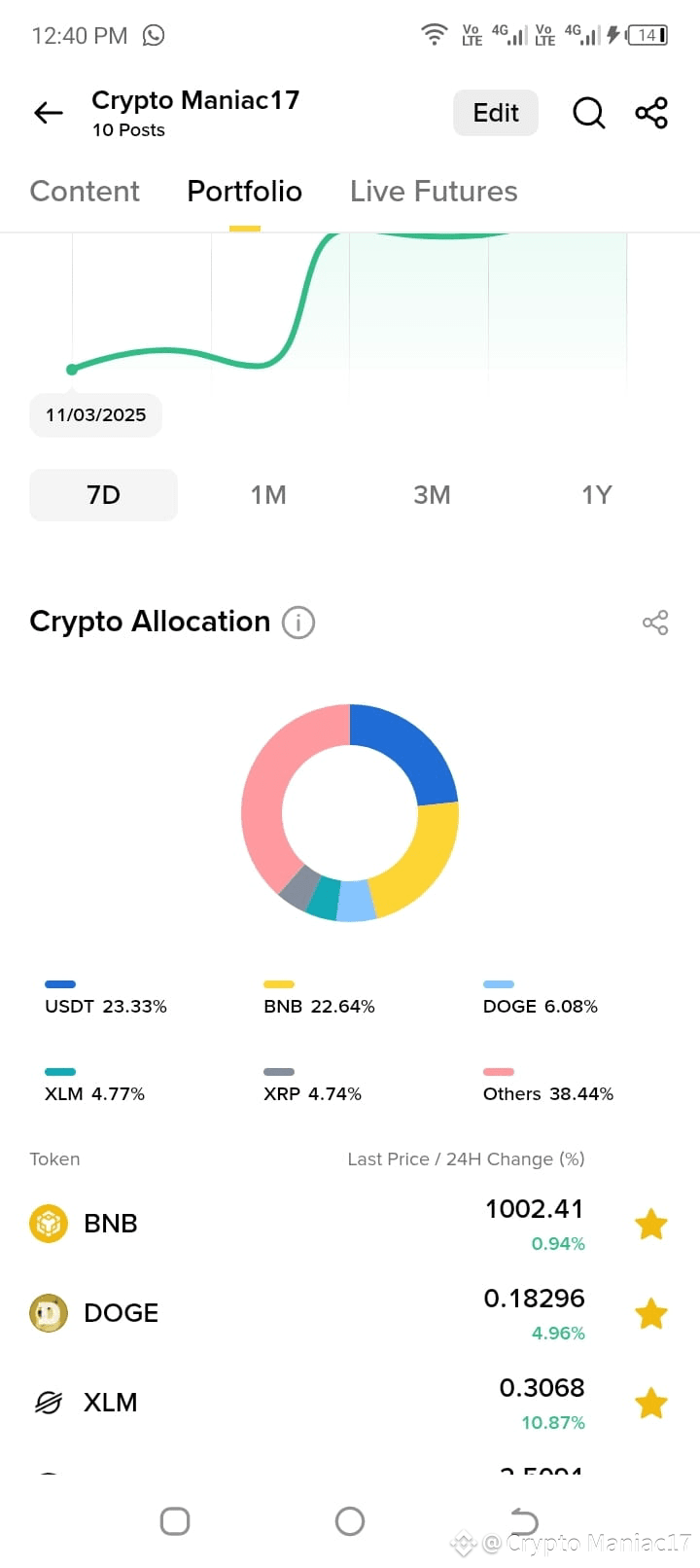Image resolution: width=700 pixels, height=1568 pixels.
Task: Select the BNB coin logo
Action: (48, 1223)
